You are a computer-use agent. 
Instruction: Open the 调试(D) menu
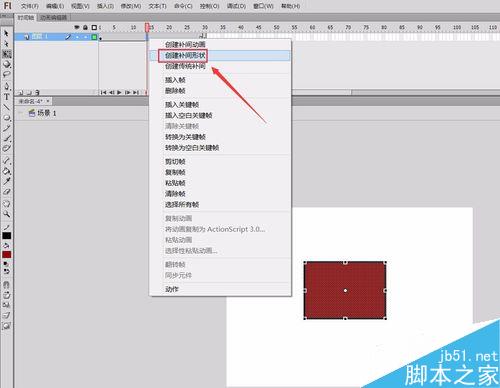(x=236, y=6)
